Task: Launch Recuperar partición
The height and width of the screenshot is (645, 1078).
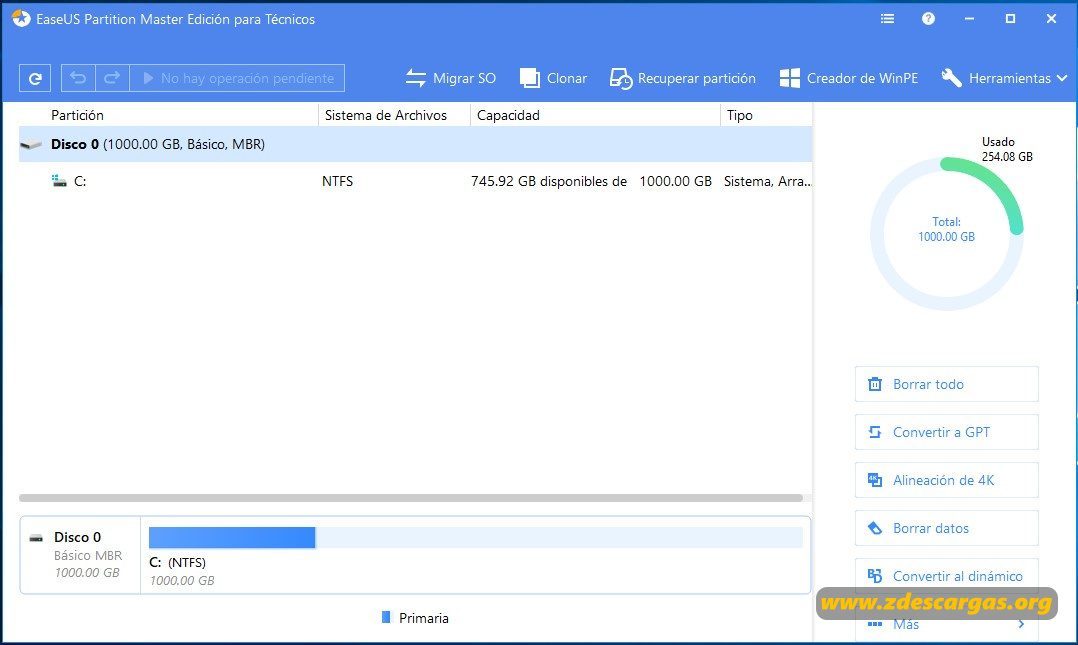Action: (x=683, y=78)
